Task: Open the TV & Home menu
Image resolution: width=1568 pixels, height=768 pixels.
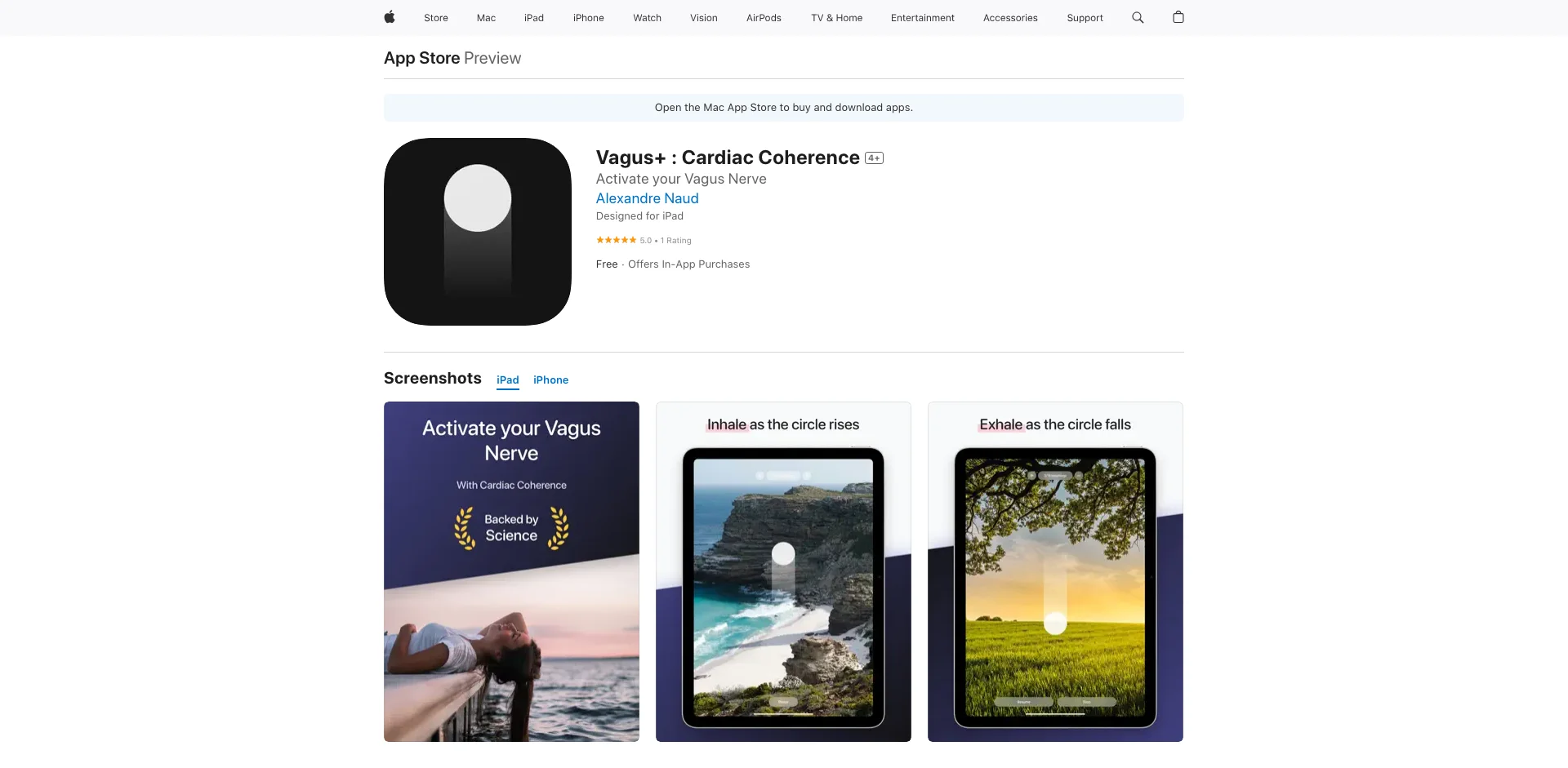Action: (x=836, y=18)
